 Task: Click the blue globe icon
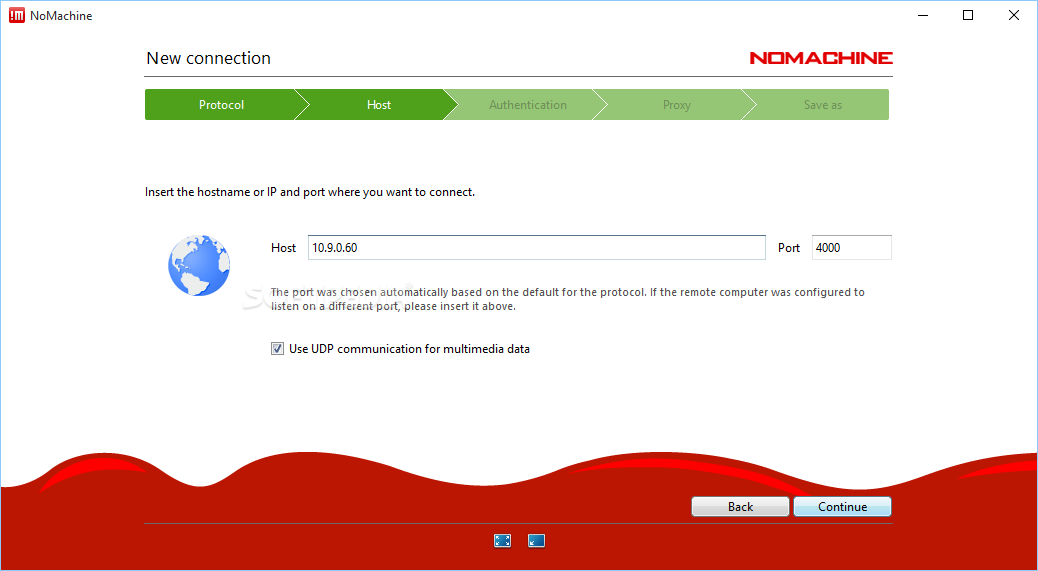(x=199, y=265)
